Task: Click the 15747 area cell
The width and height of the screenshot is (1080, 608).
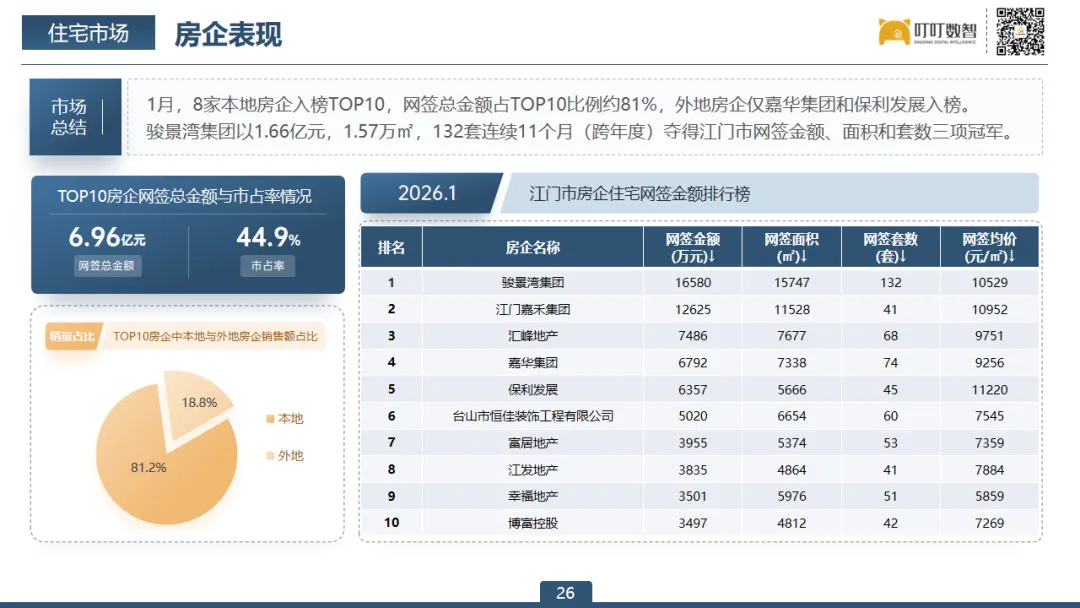Action: point(792,282)
